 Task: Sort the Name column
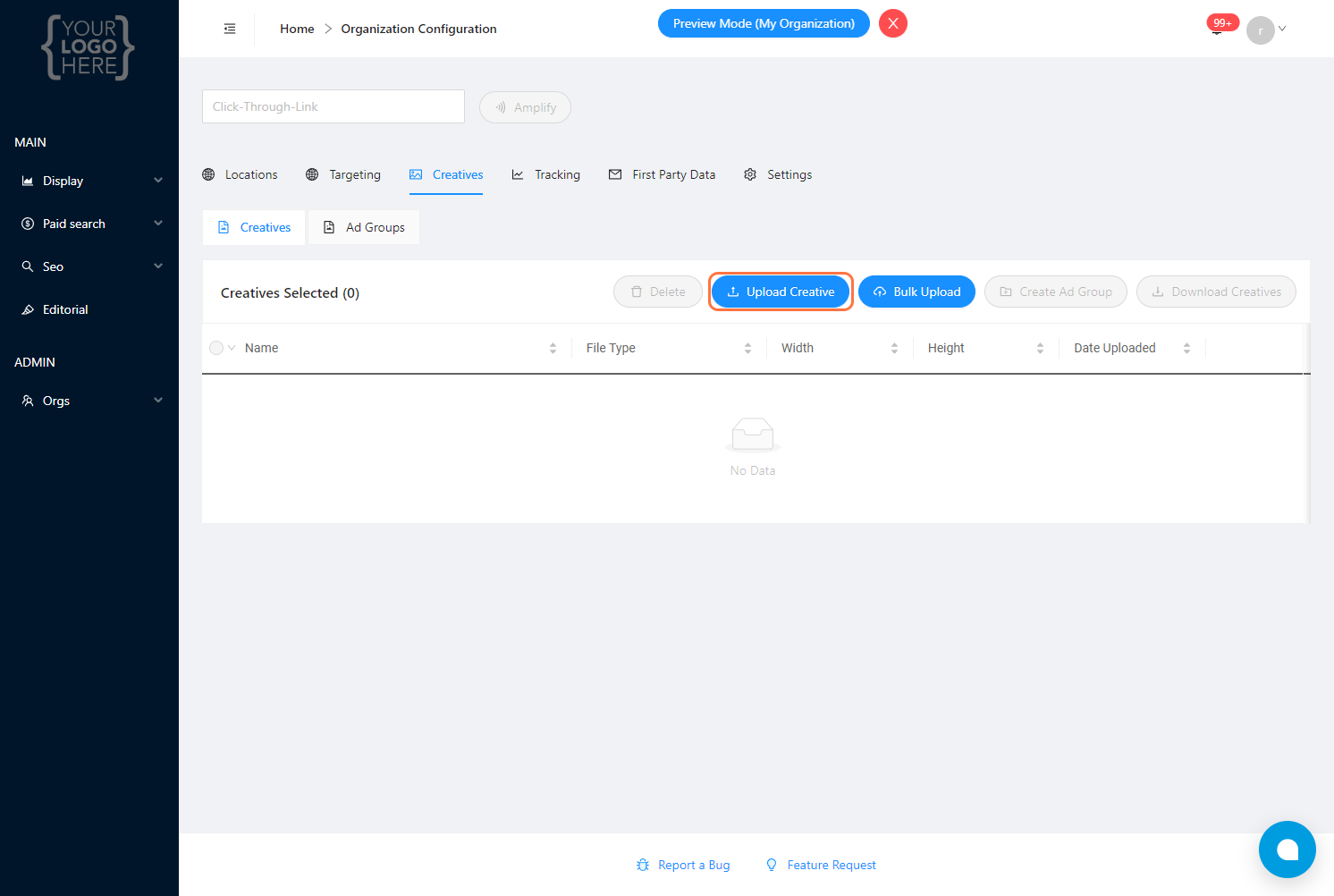click(x=553, y=348)
